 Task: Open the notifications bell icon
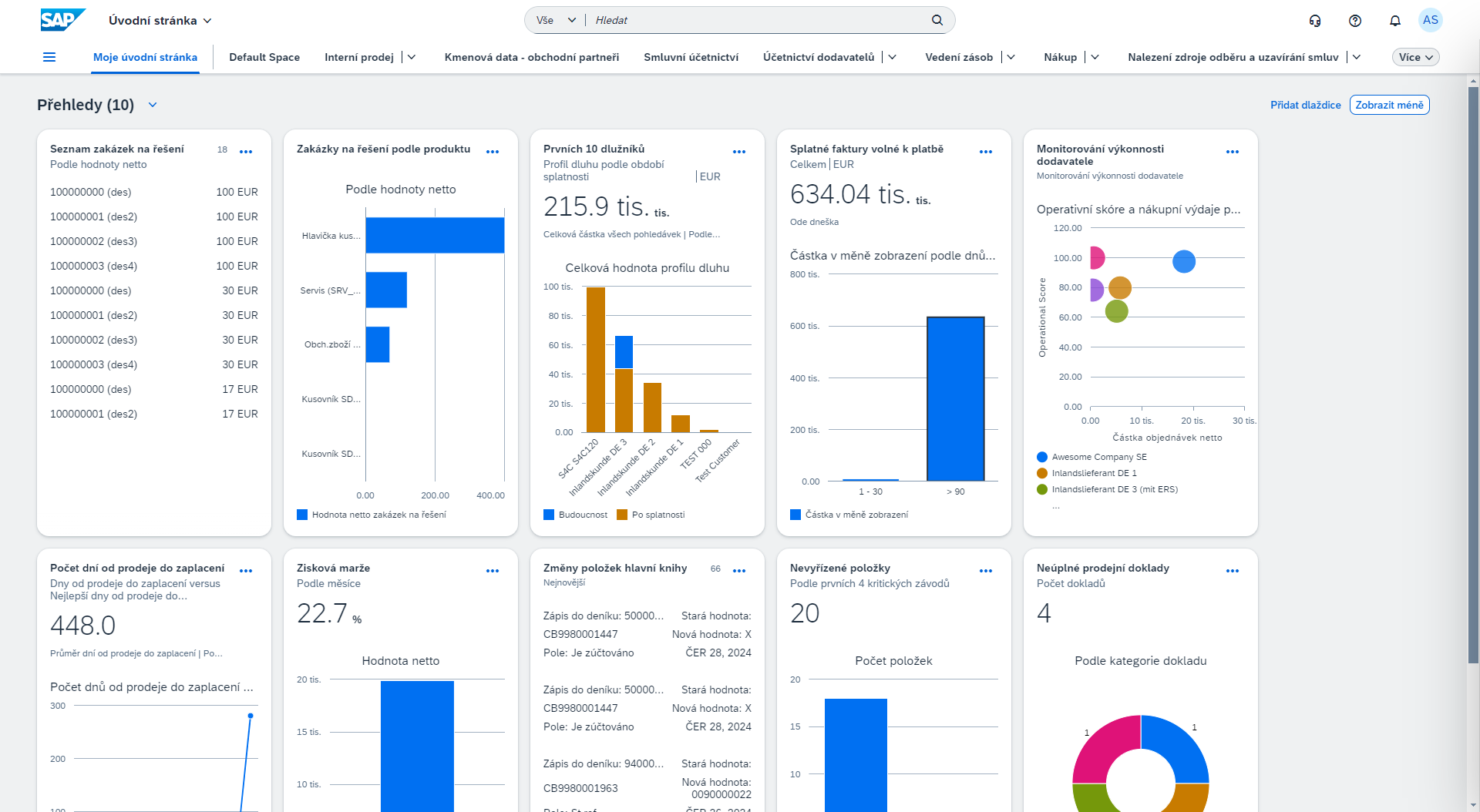pyautogui.click(x=1394, y=20)
